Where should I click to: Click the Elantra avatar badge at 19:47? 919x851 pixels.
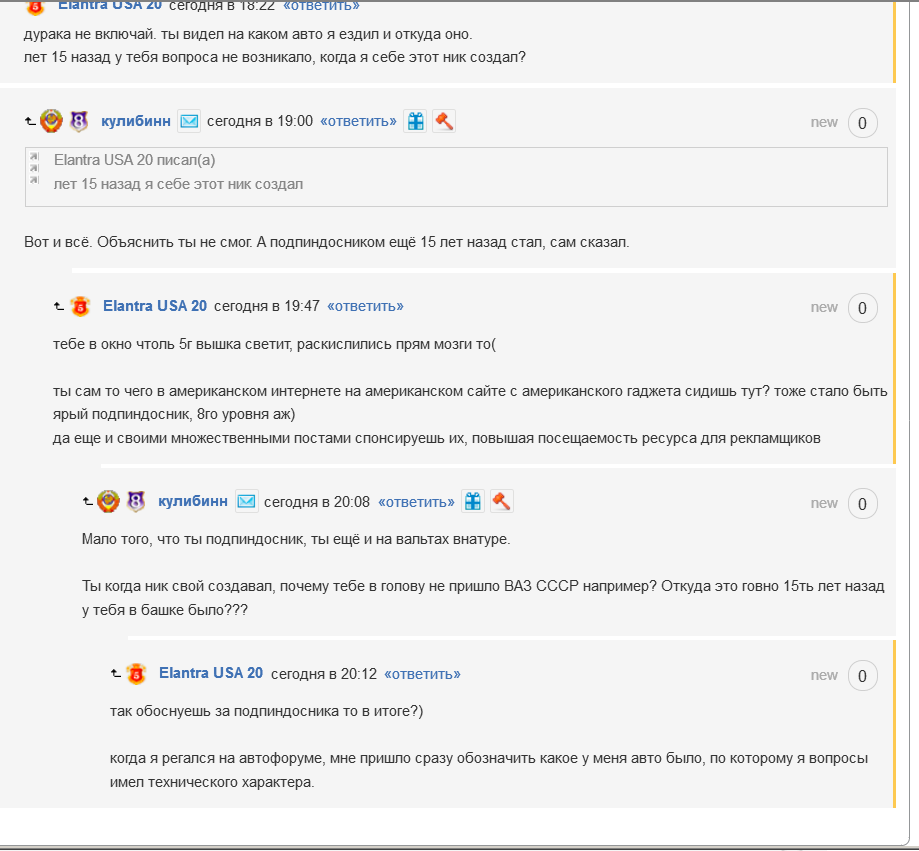[80, 307]
